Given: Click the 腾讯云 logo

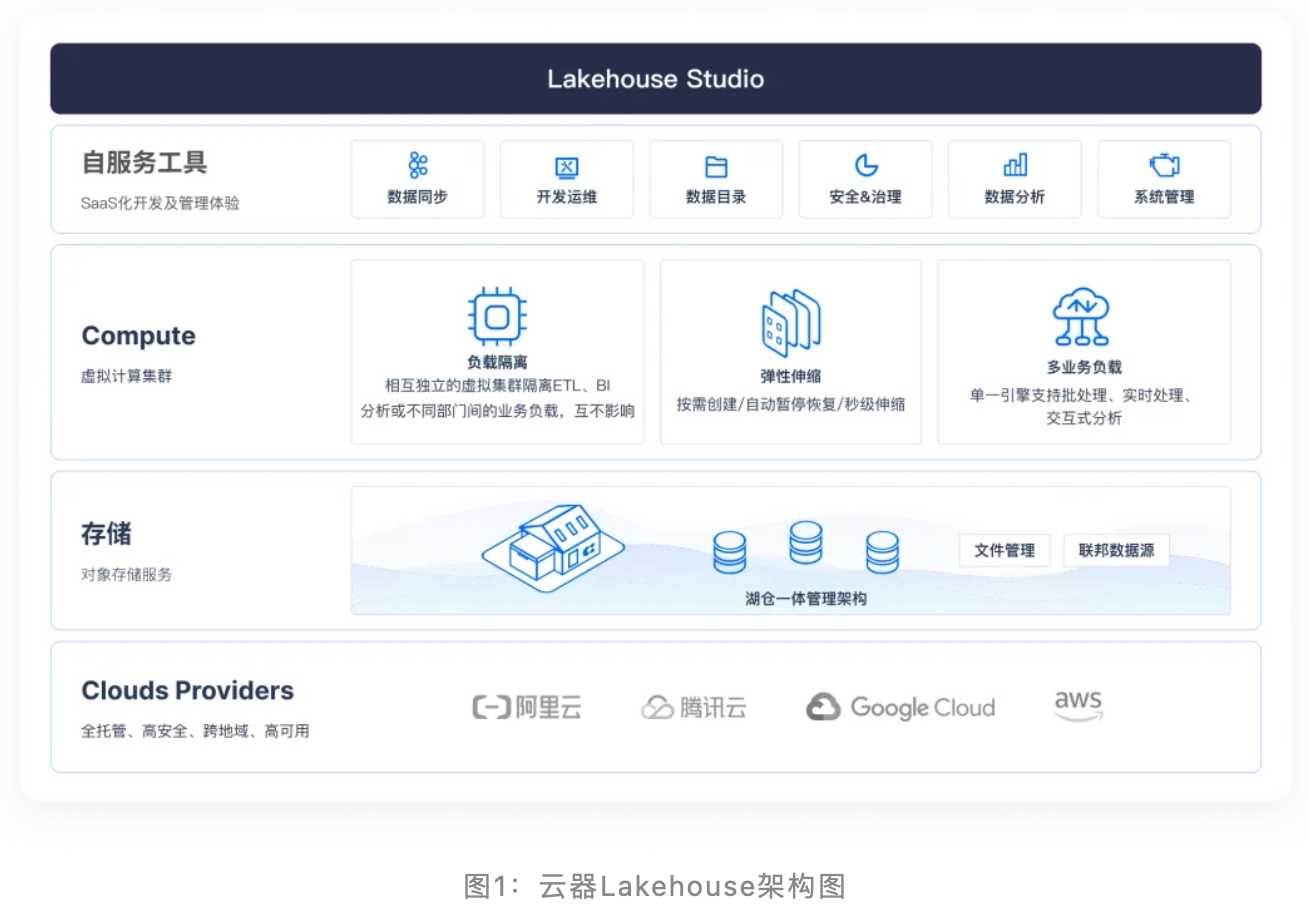Looking at the screenshot, I should (x=694, y=708).
